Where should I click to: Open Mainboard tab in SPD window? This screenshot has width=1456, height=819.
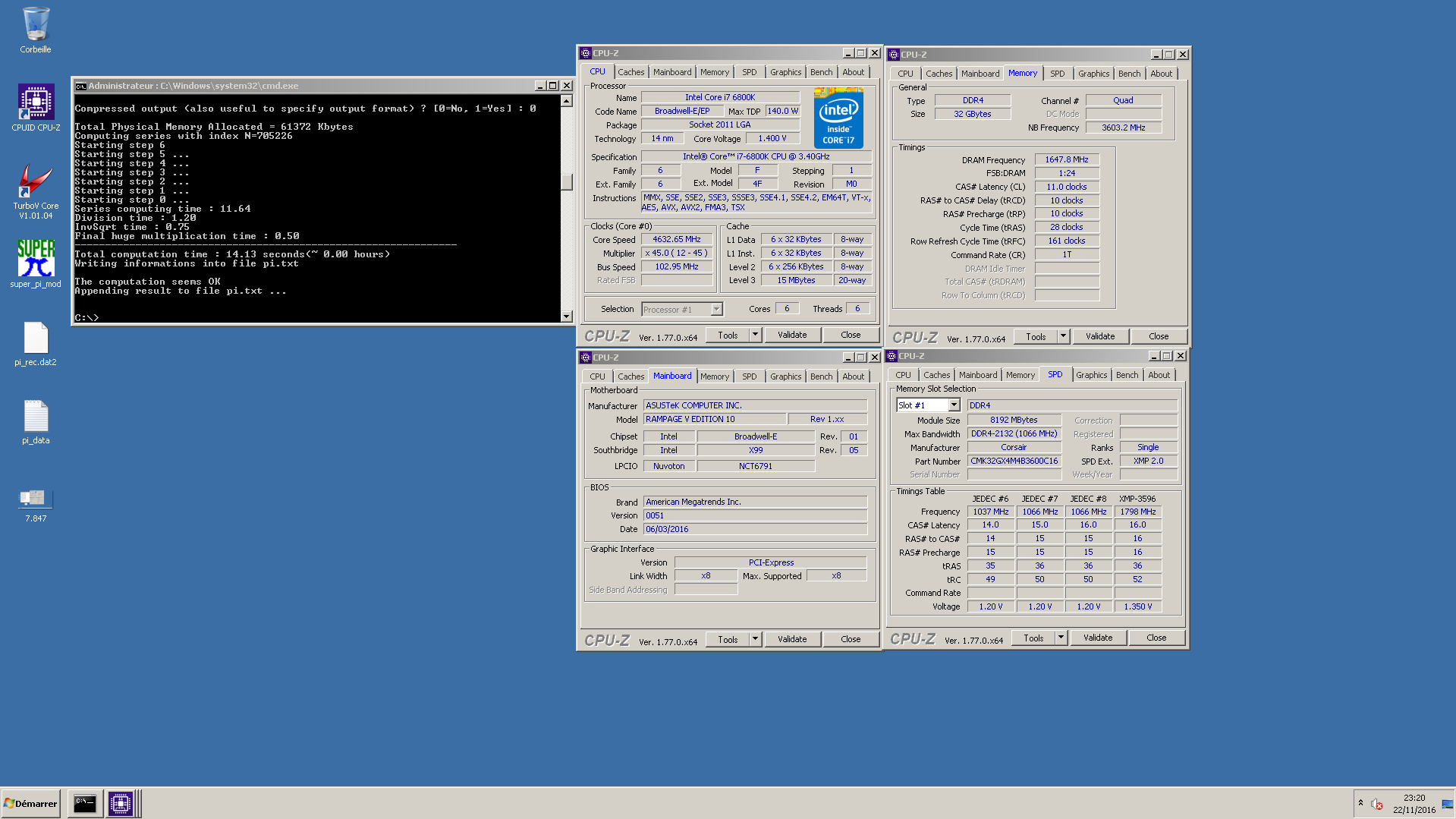(977, 375)
